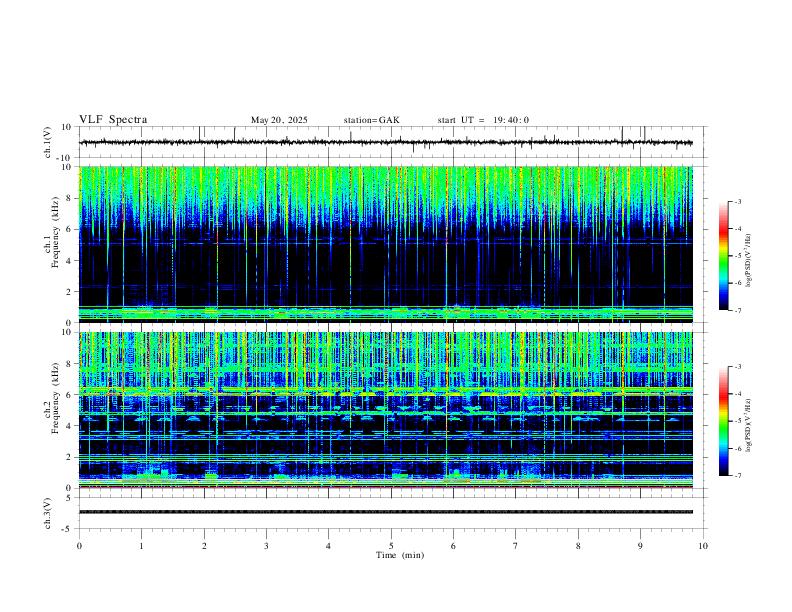The width and height of the screenshot is (792, 612).
Task: Click tick label "6" on the time axis
Action: coord(453,546)
